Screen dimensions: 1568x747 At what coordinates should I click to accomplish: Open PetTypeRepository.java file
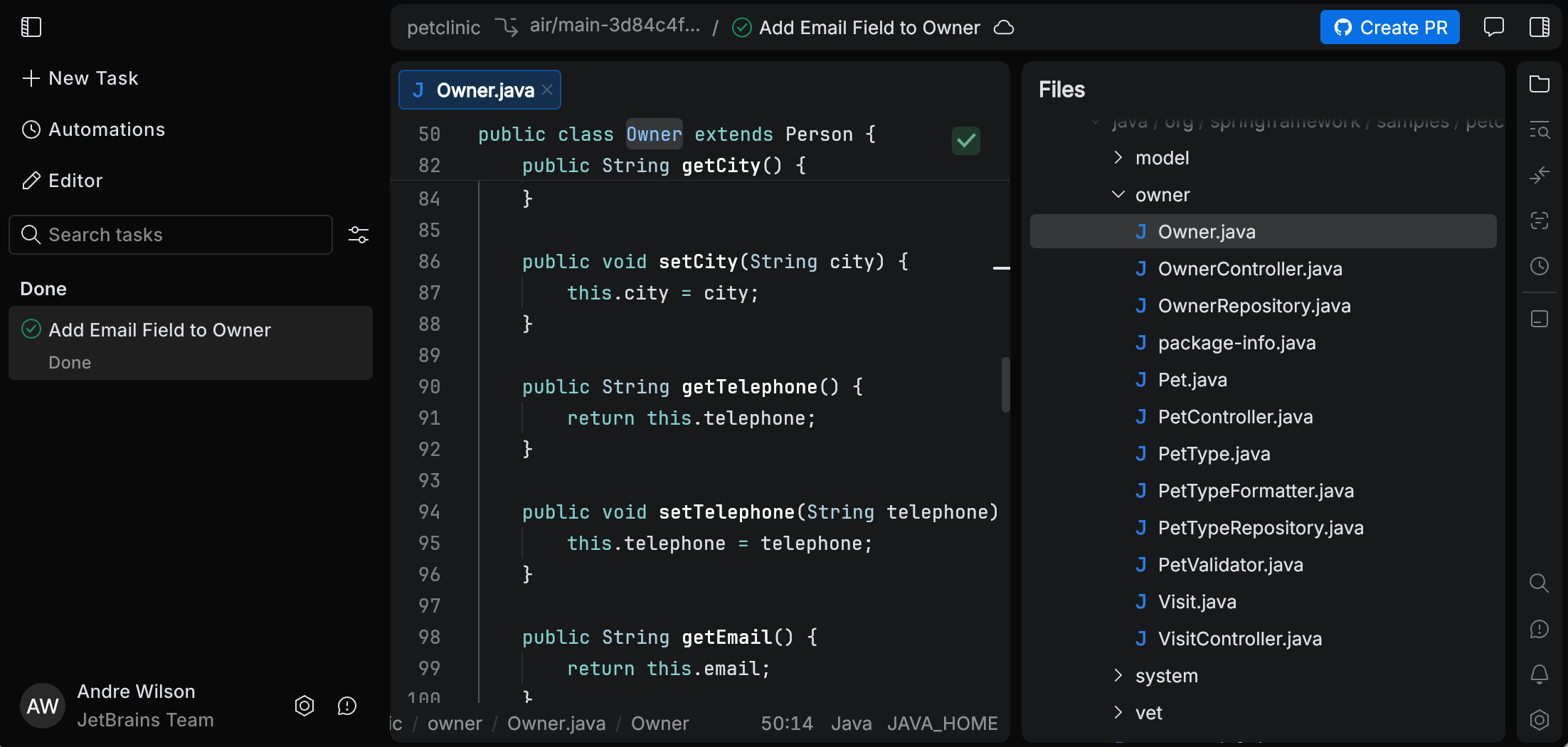(1261, 528)
